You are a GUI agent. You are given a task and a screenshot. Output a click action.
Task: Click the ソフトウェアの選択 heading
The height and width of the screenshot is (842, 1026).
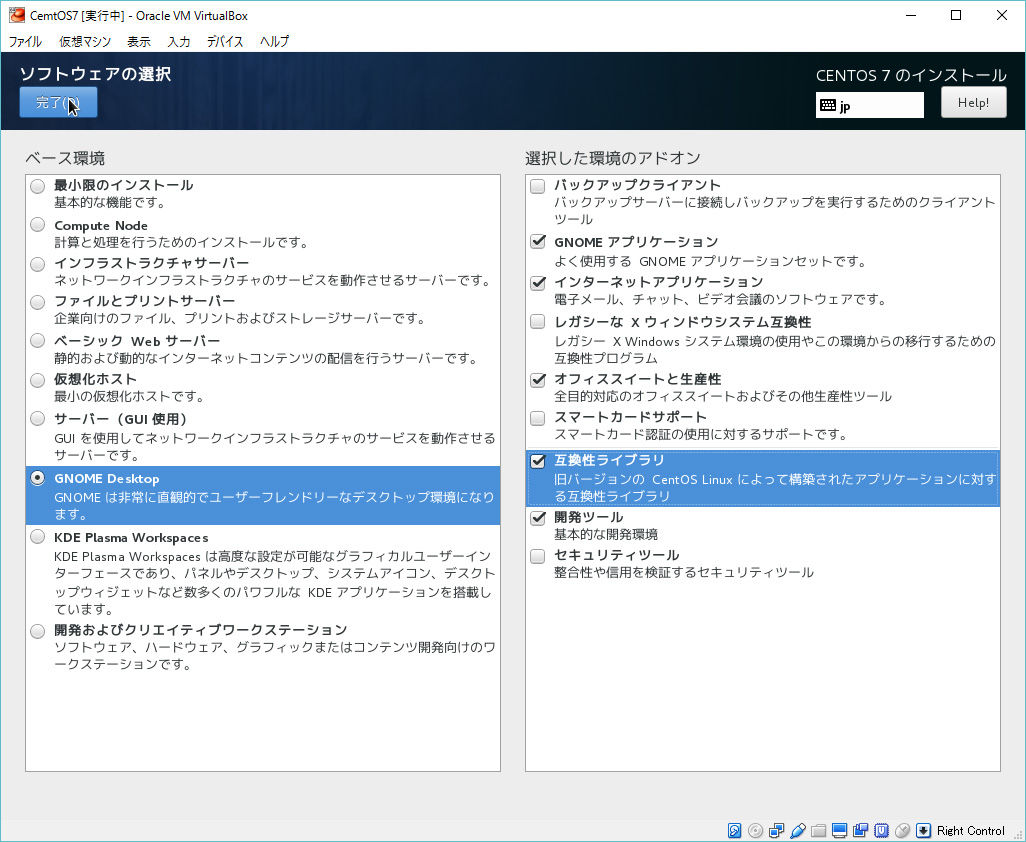click(96, 74)
